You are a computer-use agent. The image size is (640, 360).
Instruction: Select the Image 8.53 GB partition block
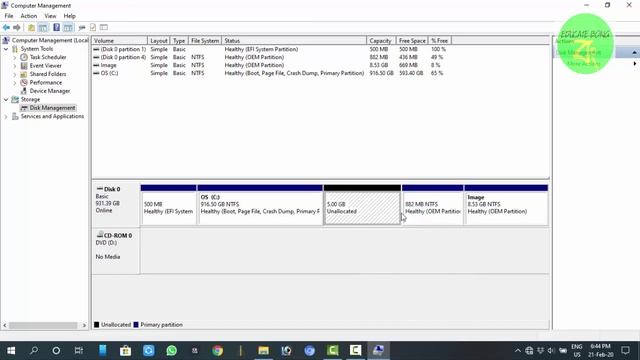point(506,205)
